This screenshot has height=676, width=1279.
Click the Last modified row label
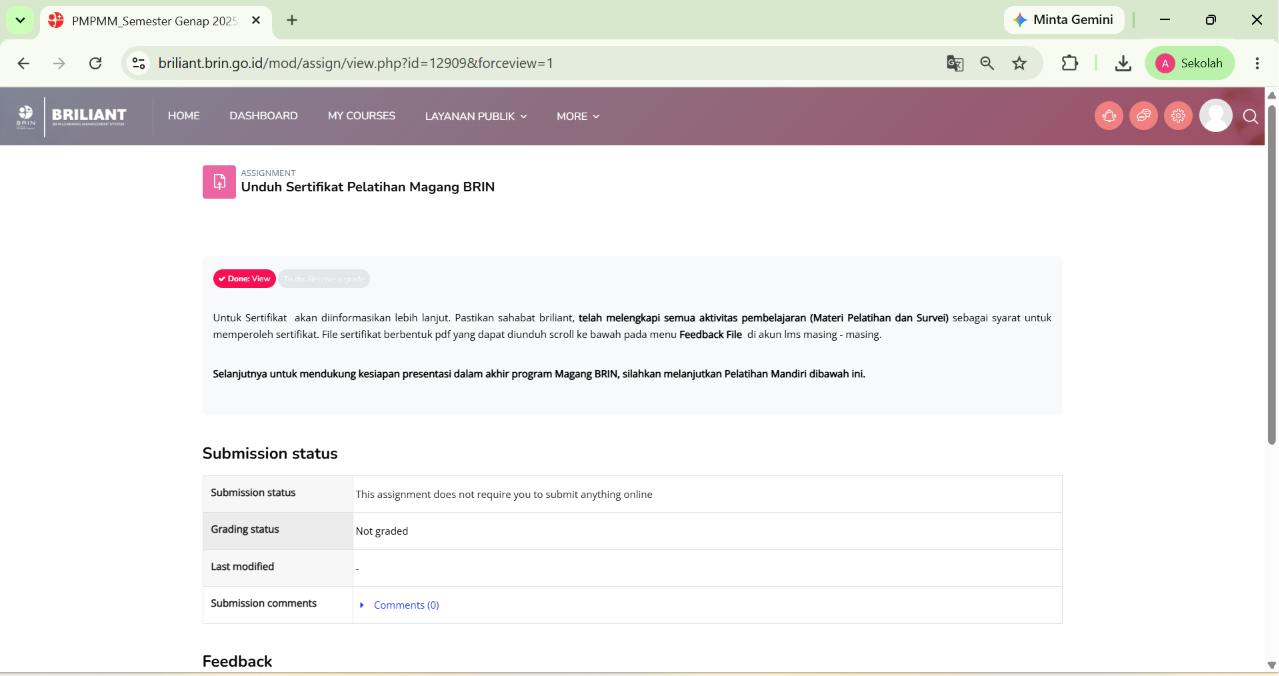(242, 566)
